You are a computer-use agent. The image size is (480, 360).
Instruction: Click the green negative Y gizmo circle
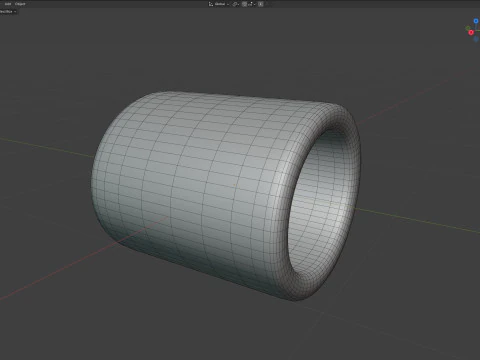pyautogui.click(x=468, y=28)
